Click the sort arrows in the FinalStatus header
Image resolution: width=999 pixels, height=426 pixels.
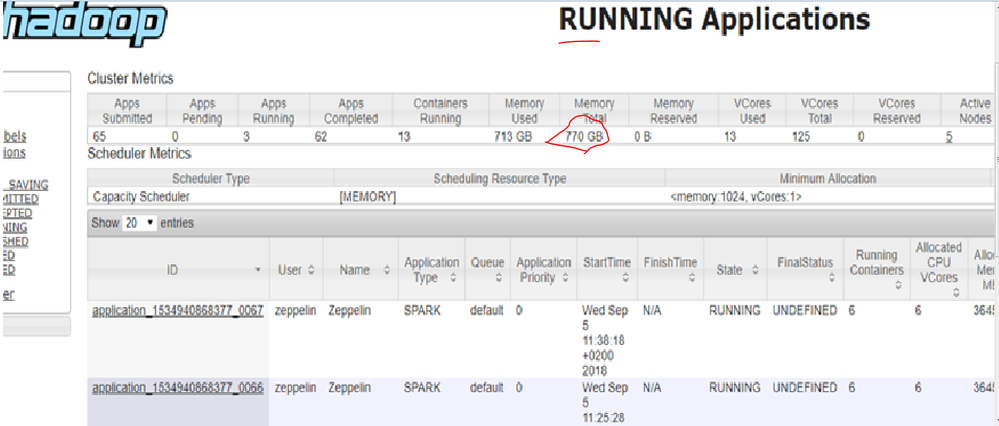click(830, 278)
